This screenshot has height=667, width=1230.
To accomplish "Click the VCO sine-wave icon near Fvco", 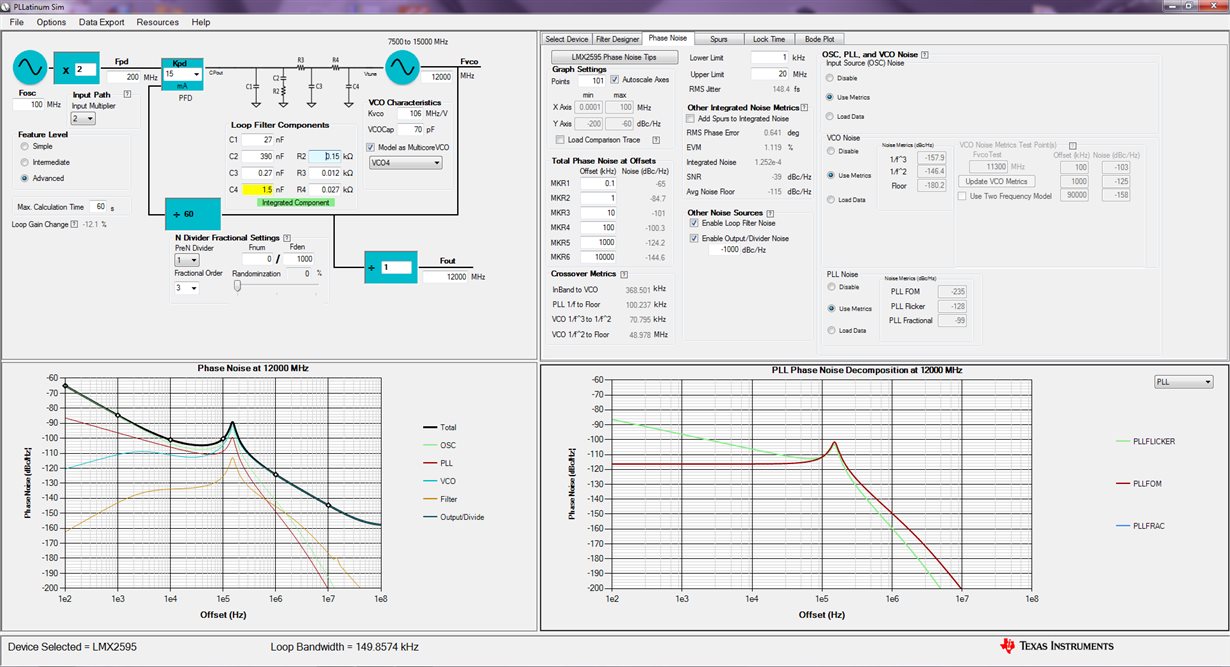I will 403,68.
